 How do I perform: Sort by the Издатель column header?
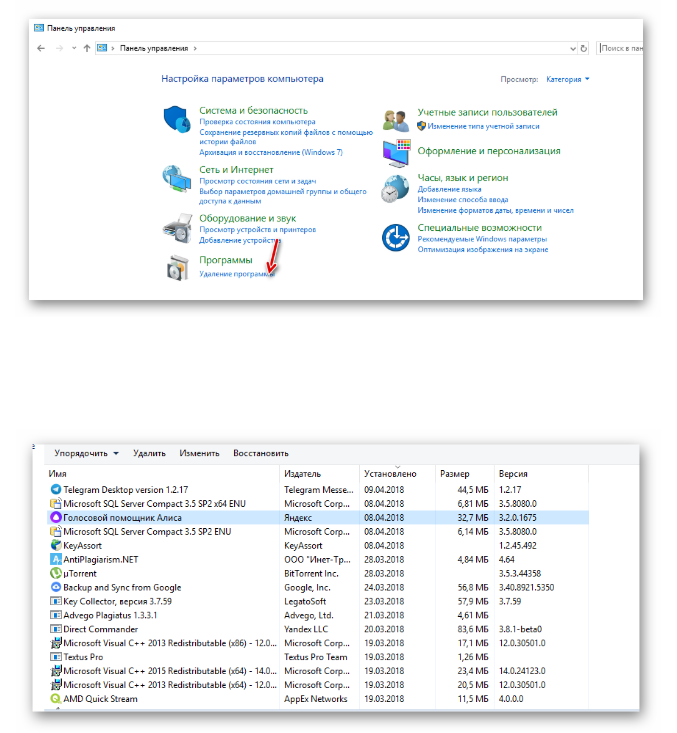[x=320, y=474]
